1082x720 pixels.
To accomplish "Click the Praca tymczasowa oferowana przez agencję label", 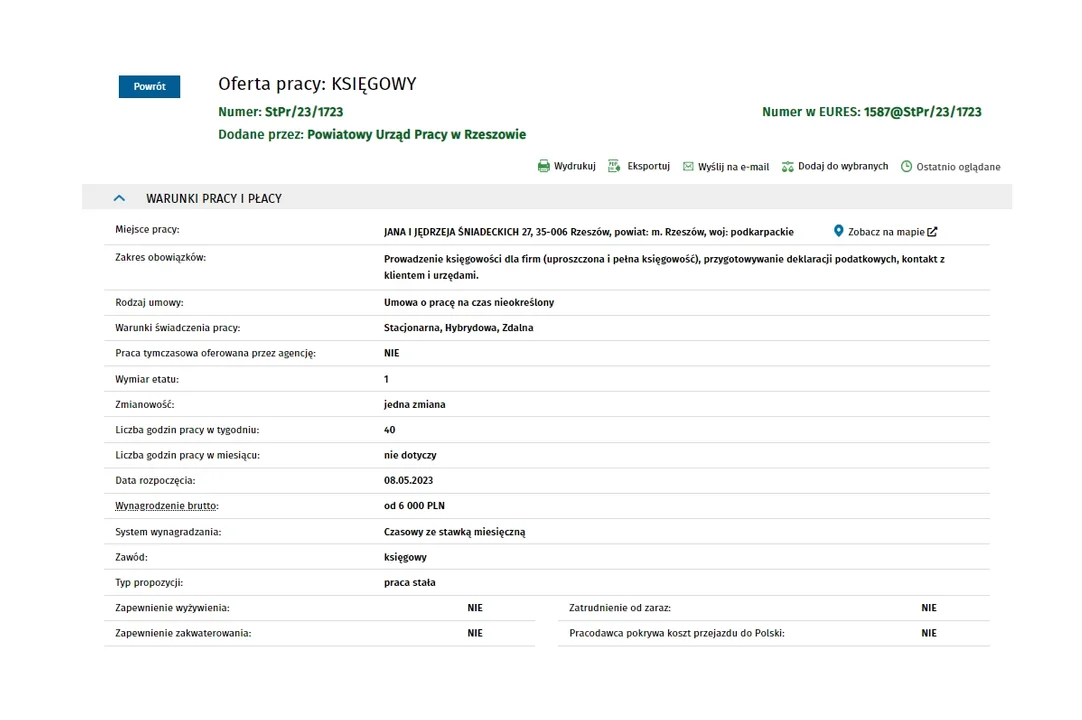I will (x=215, y=353).
